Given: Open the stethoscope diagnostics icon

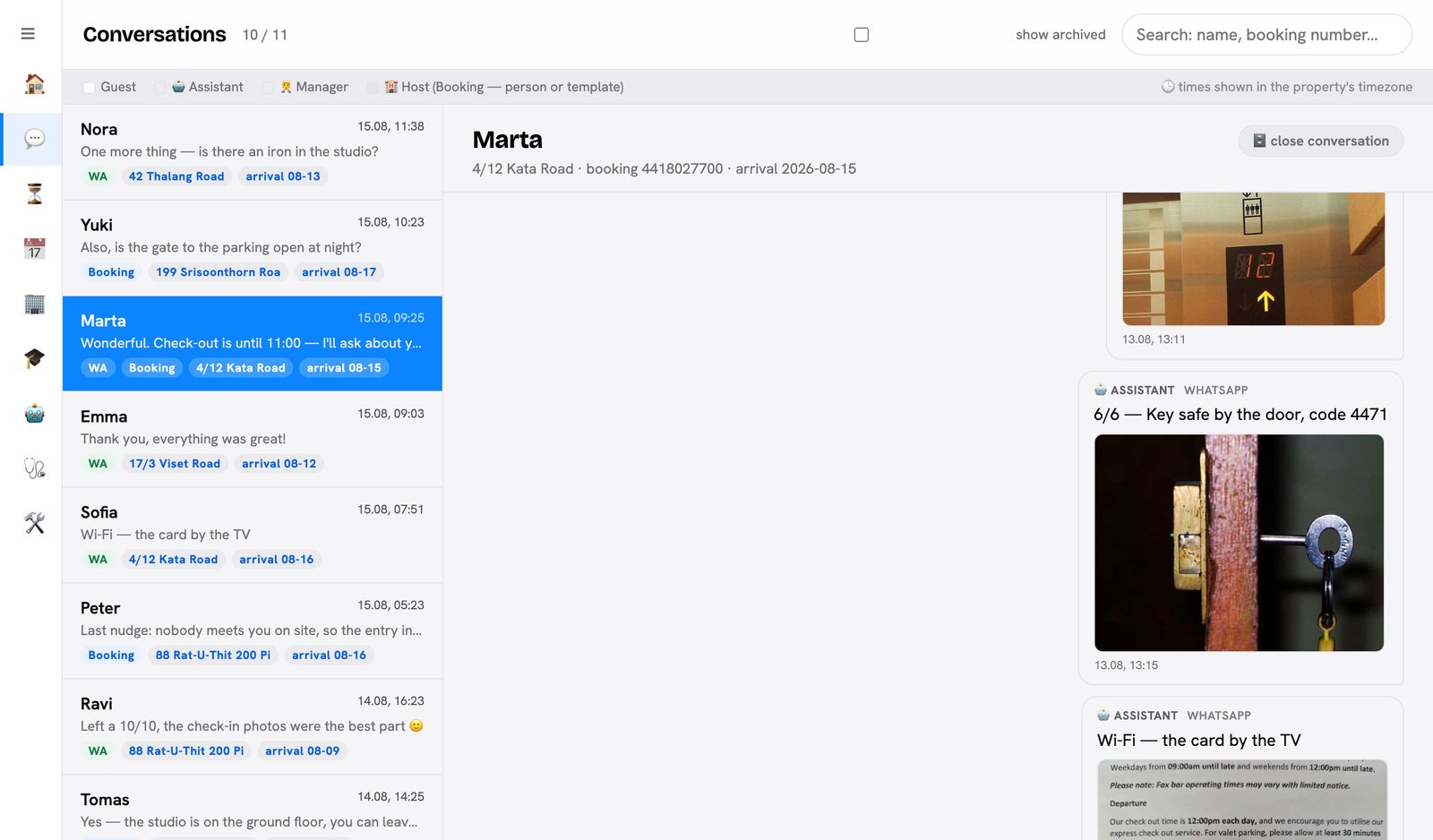Looking at the screenshot, I should click(x=34, y=468).
